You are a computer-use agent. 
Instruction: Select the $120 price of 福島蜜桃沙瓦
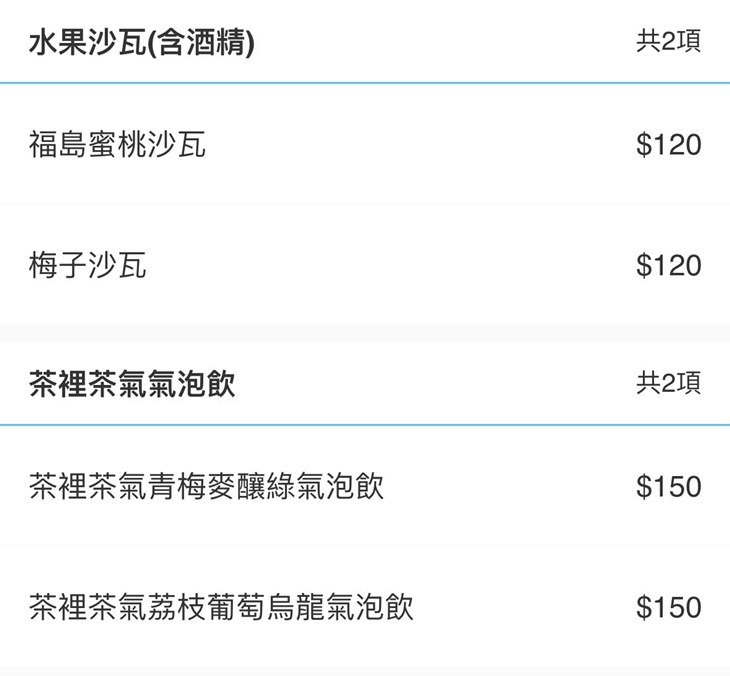(669, 144)
